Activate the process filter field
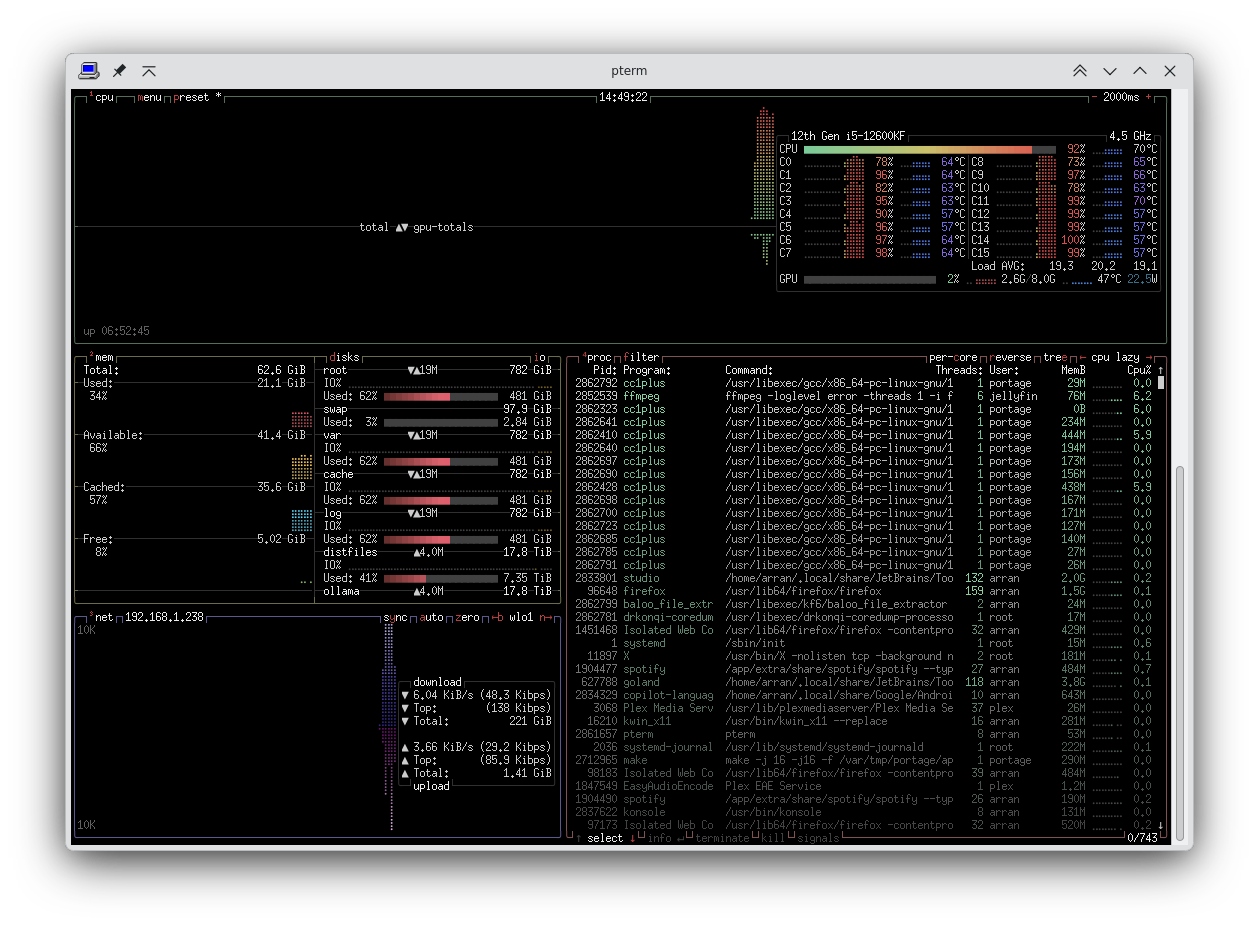1259x928 pixels. 642,357
